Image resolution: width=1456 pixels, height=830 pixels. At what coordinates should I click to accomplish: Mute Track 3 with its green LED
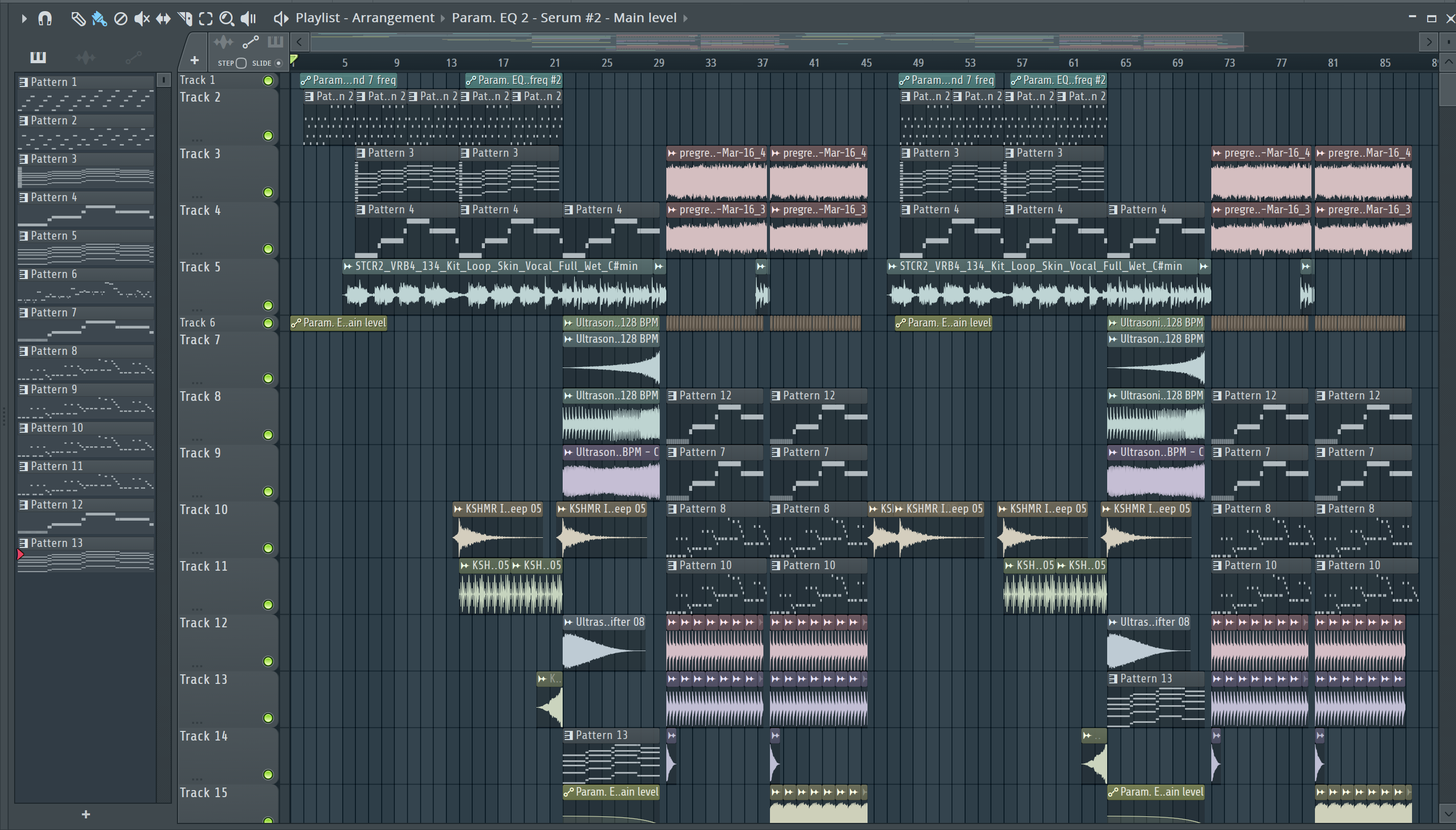268,192
